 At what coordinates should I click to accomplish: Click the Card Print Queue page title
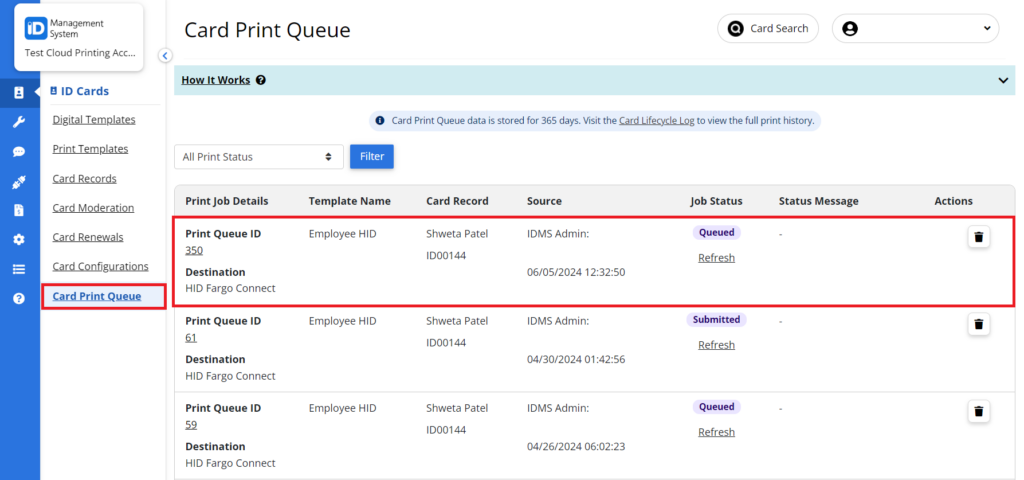click(x=267, y=30)
